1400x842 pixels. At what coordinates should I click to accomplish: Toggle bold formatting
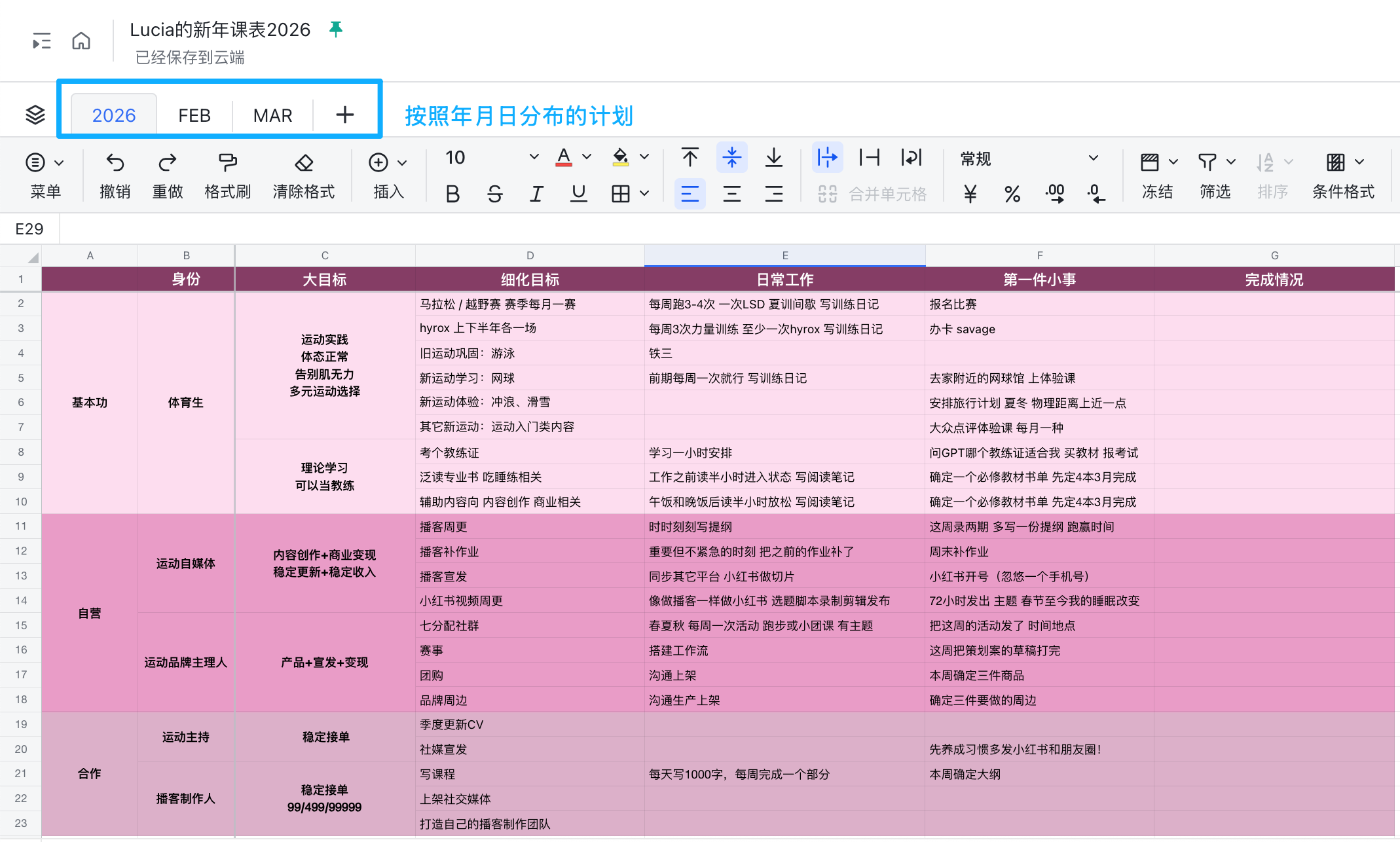[x=452, y=194]
